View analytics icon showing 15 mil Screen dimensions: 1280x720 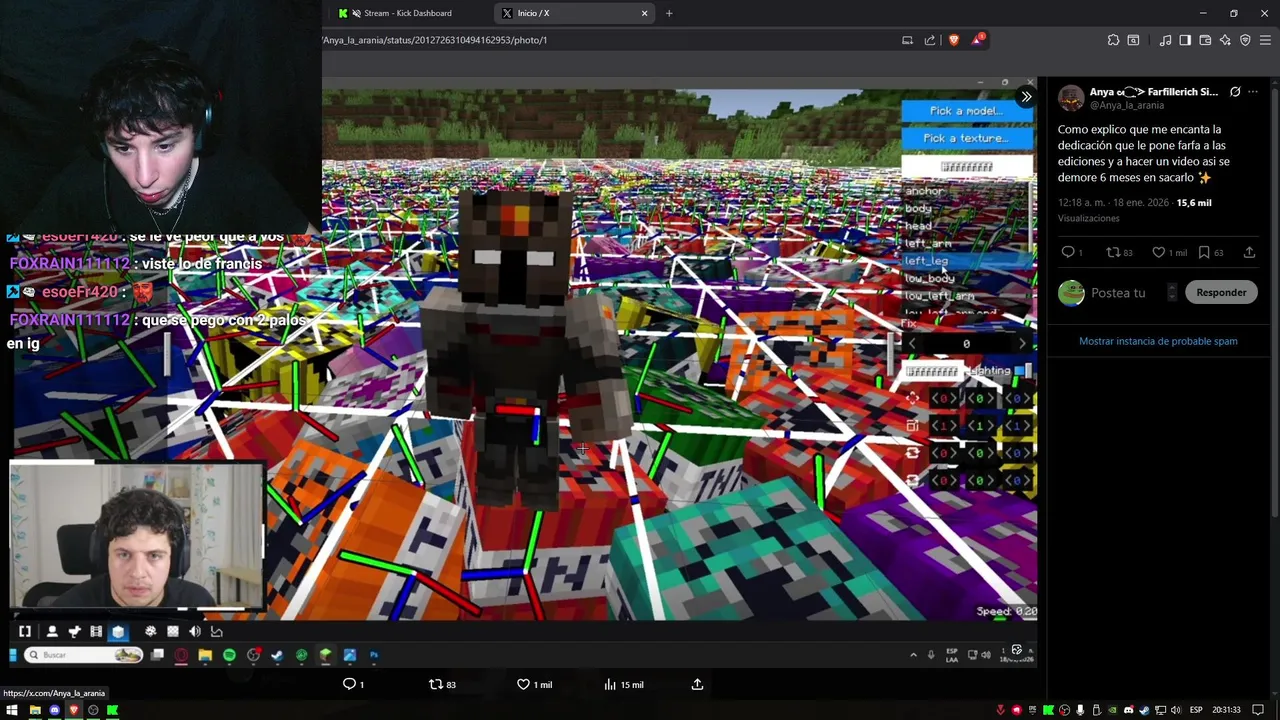[610, 684]
